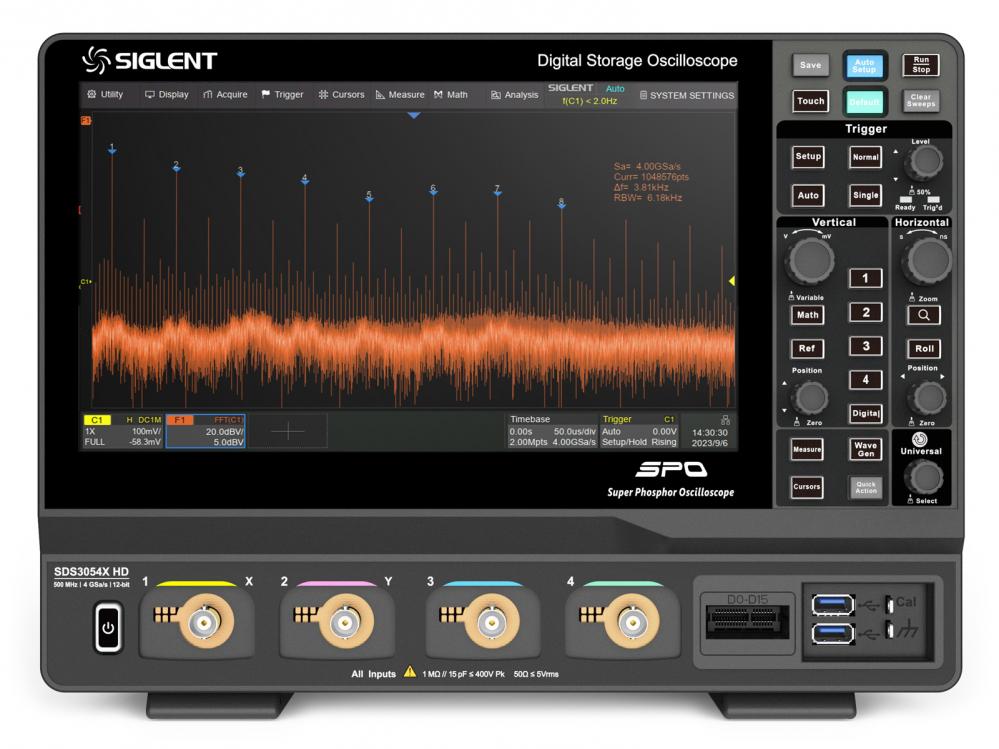
Task: Tap the add-channel plus box
Action: [x=288, y=430]
